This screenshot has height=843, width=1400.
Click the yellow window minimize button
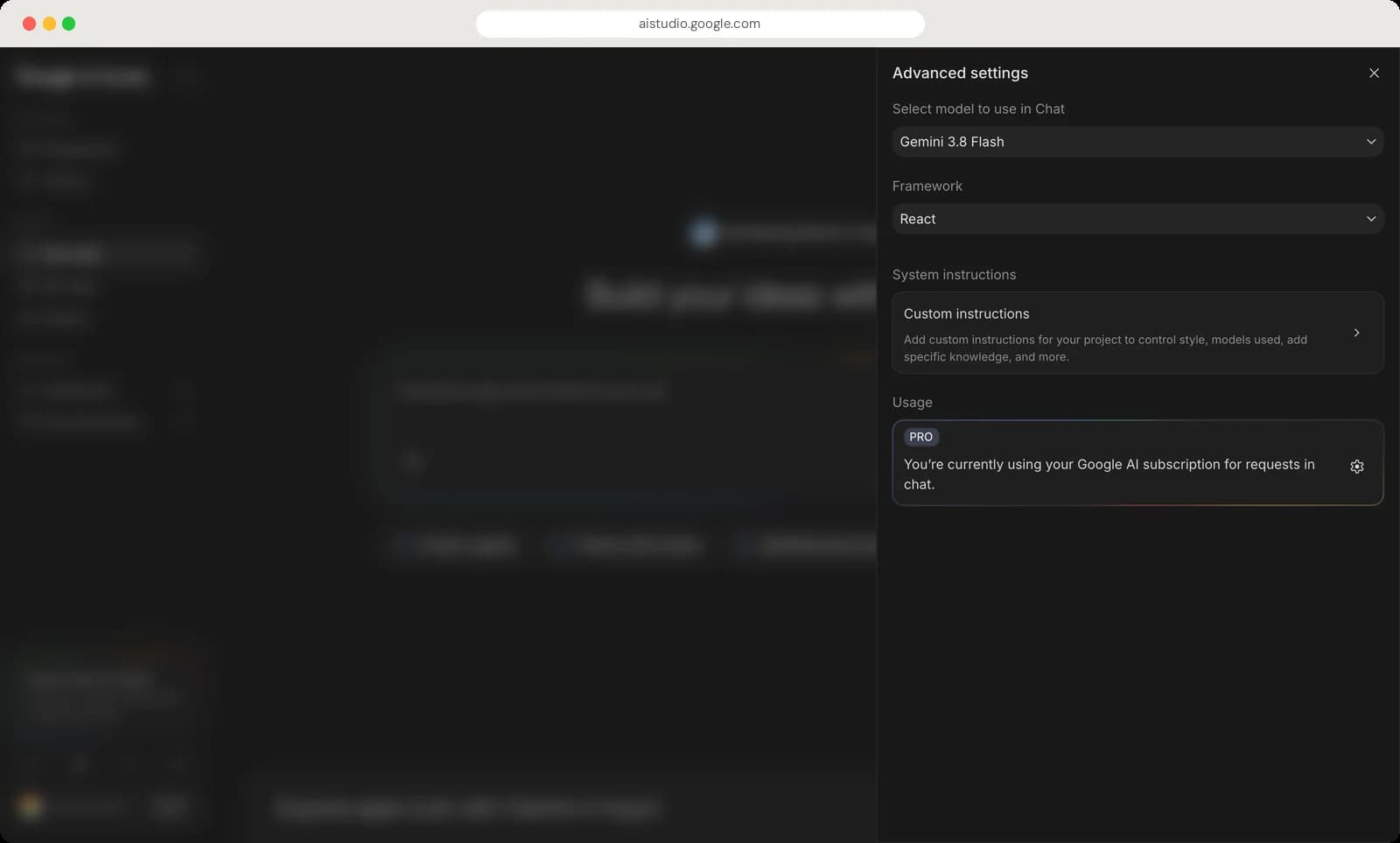(49, 24)
